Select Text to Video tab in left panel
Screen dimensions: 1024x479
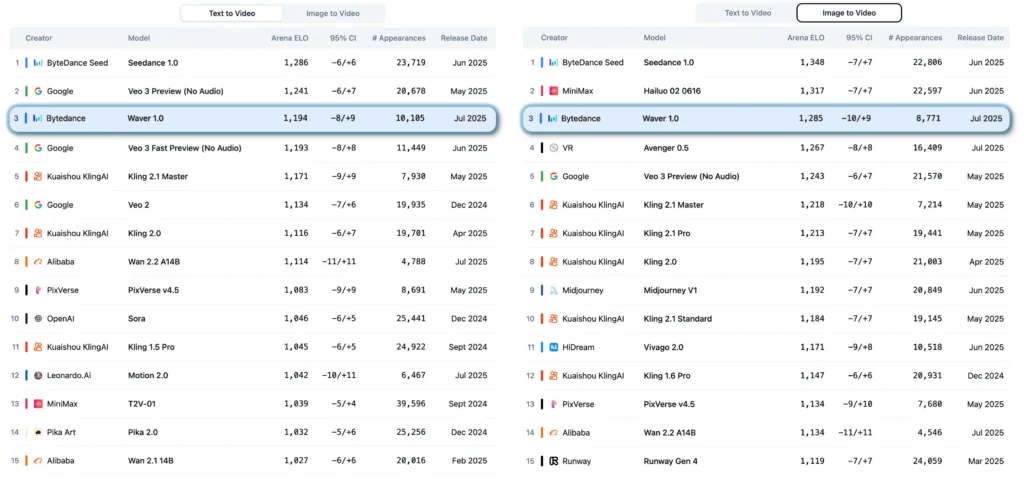[x=230, y=13]
